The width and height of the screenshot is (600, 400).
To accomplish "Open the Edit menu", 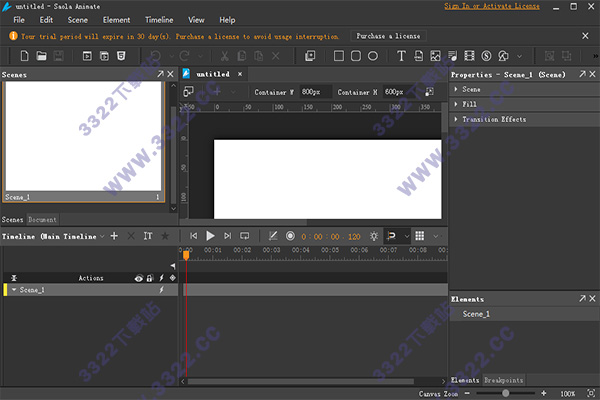I will coord(46,20).
